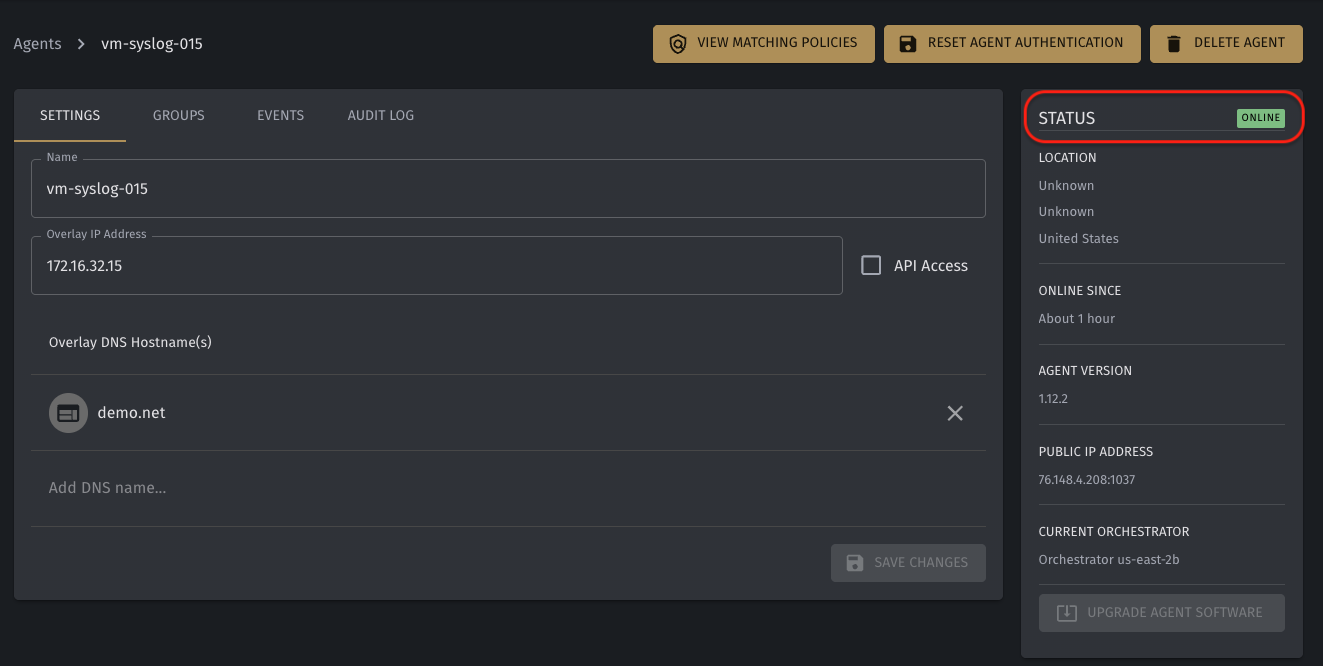Click the Overlay IP Address field
This screenshot has height=666, width=1323.
coord(437,266)
